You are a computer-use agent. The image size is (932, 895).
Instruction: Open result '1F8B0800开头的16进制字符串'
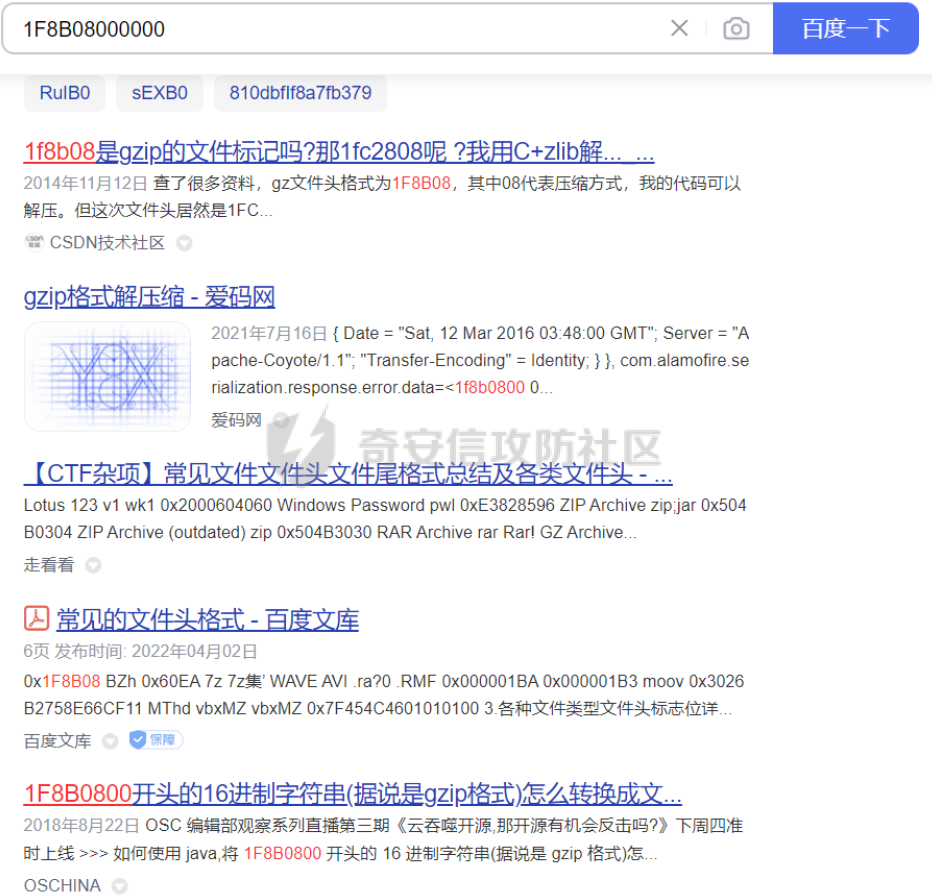[352, 793]
